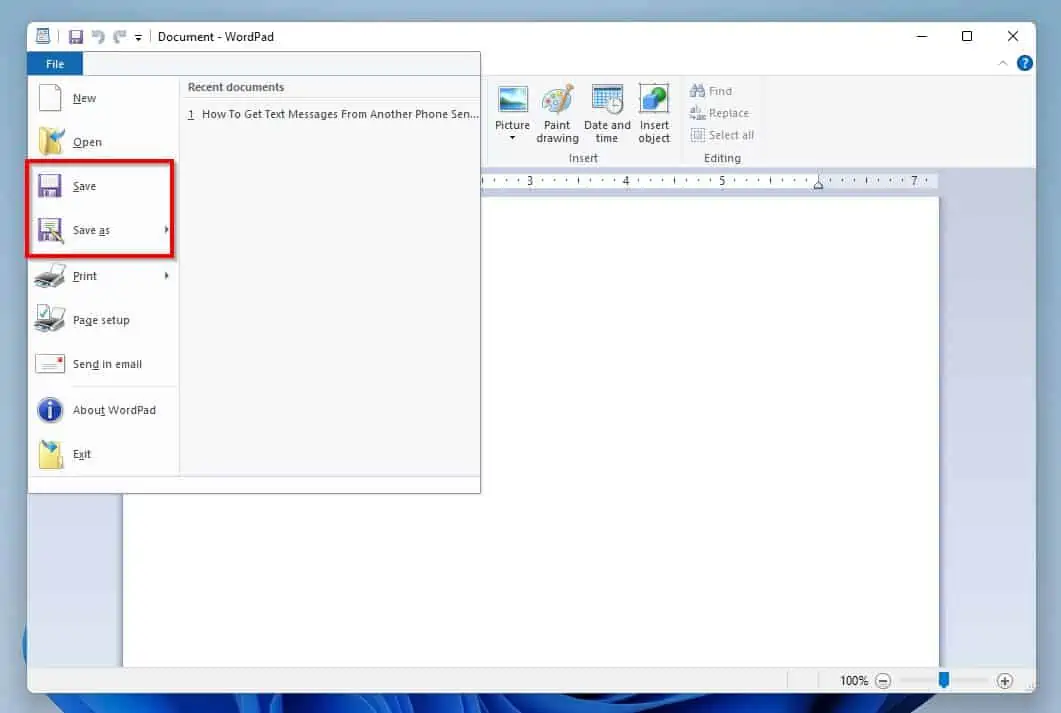Screen dimensions: 1061x713
Task: Select New from the File menu
Action: click(x=103, y=98)
